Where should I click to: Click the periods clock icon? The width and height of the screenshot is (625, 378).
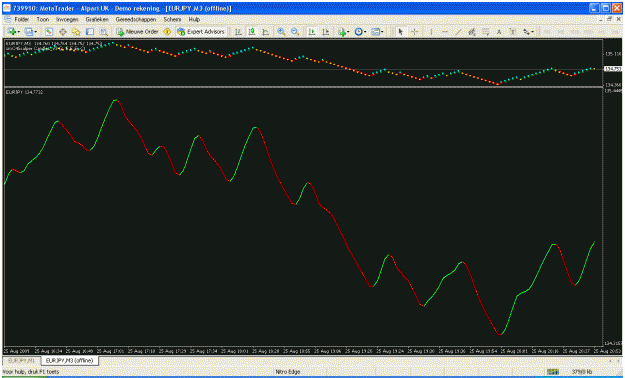pyautogui.click(x=358, y=32)
